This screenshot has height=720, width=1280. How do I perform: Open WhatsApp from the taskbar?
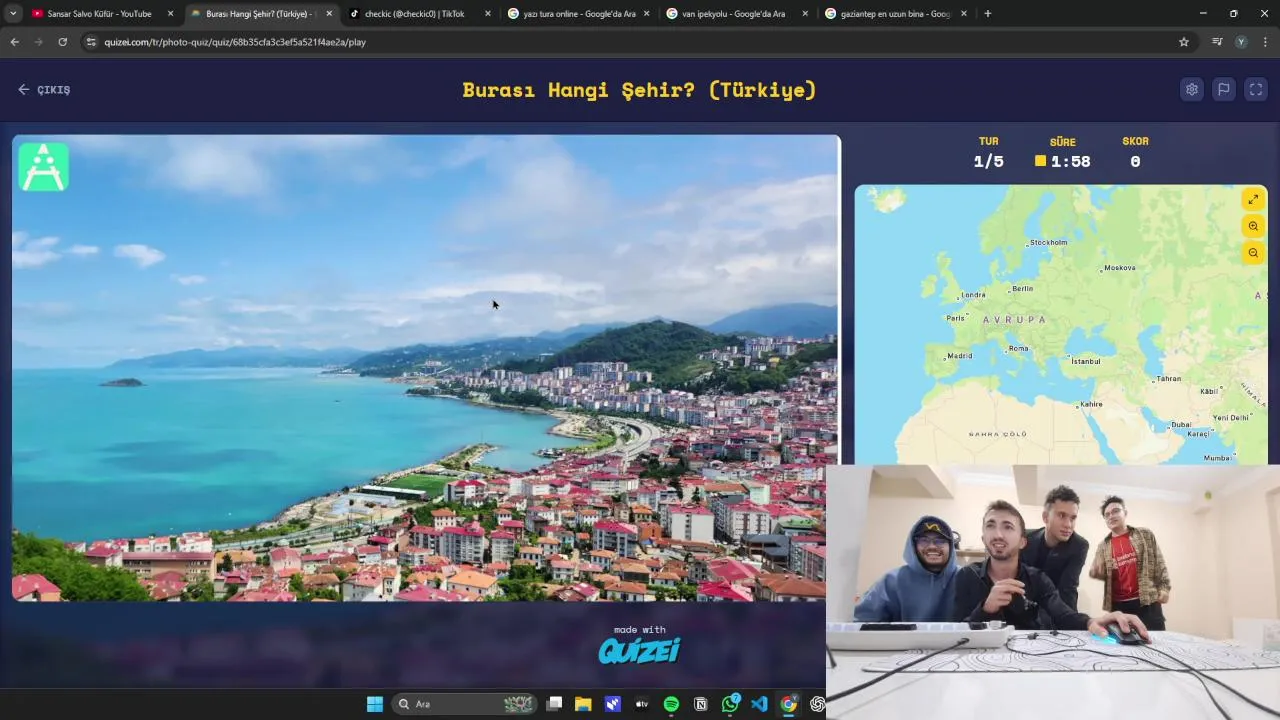point(730,704)
